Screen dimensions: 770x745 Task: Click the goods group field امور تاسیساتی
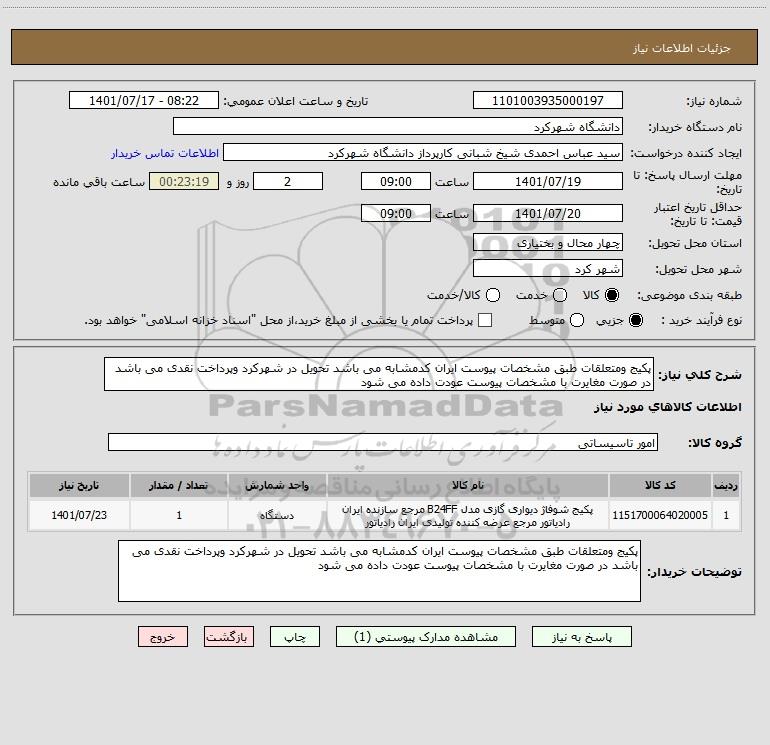tap(383, 442)
